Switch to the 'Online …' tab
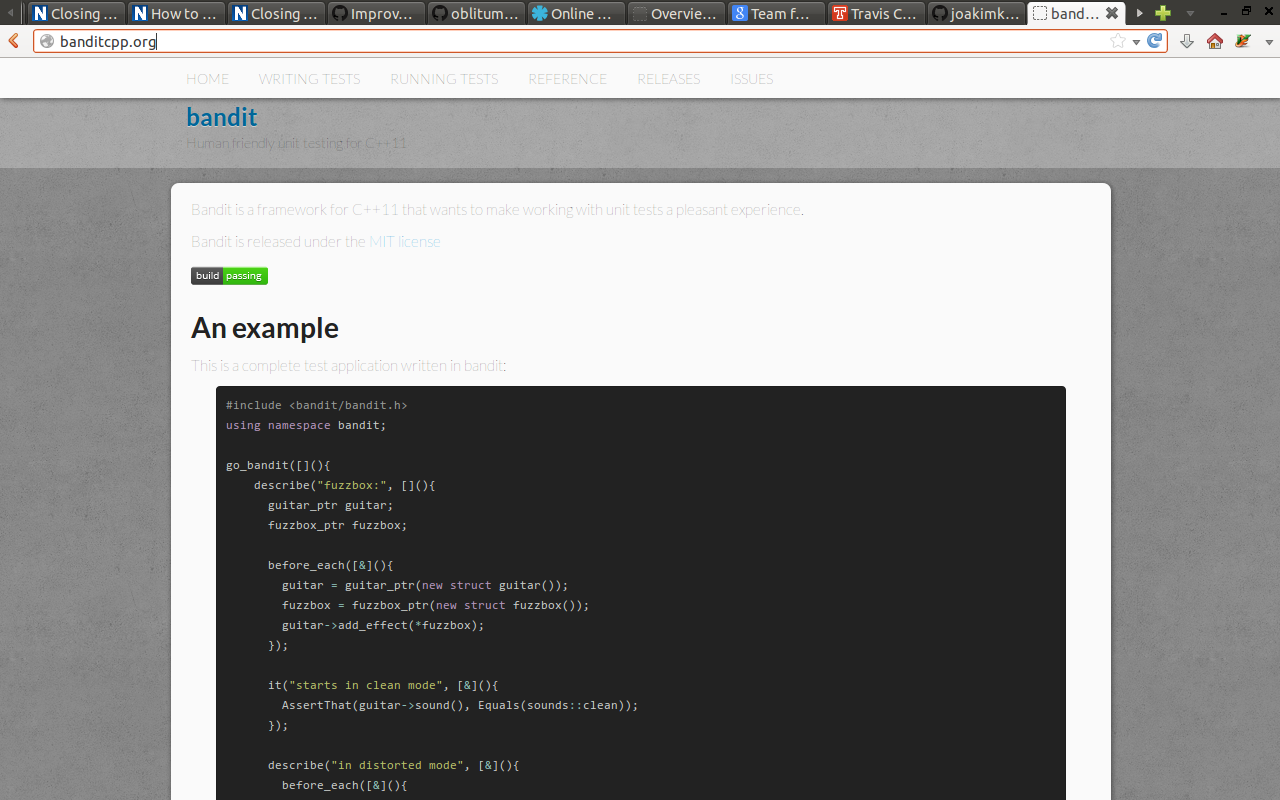Image resolution: width=1280 pixels, height=800 pixels. tap(576, 14)
